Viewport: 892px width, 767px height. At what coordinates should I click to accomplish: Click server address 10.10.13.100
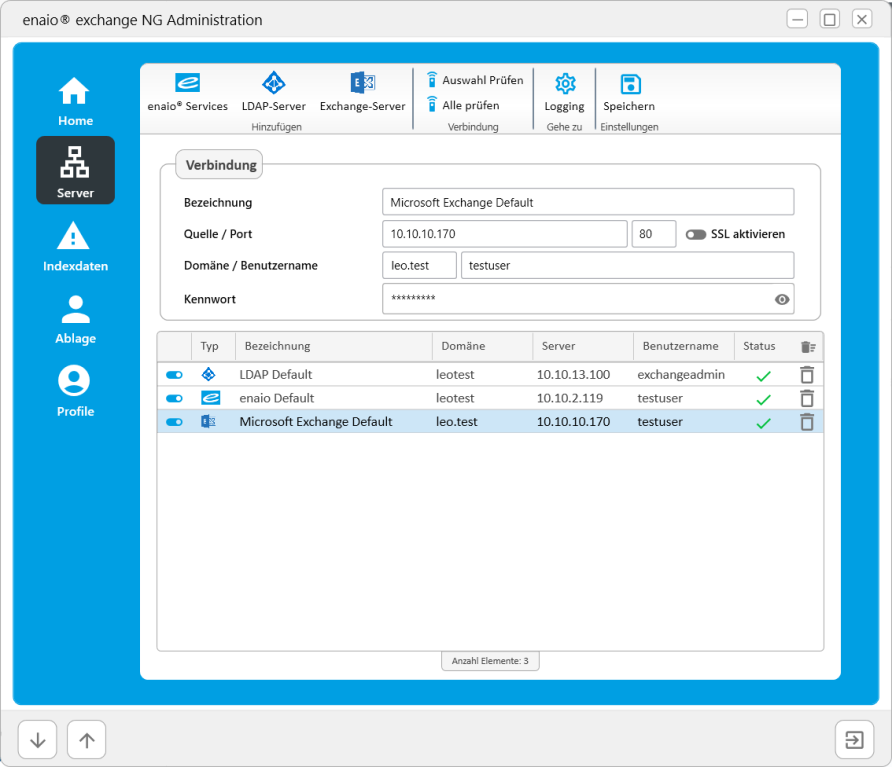pos(573,374)
